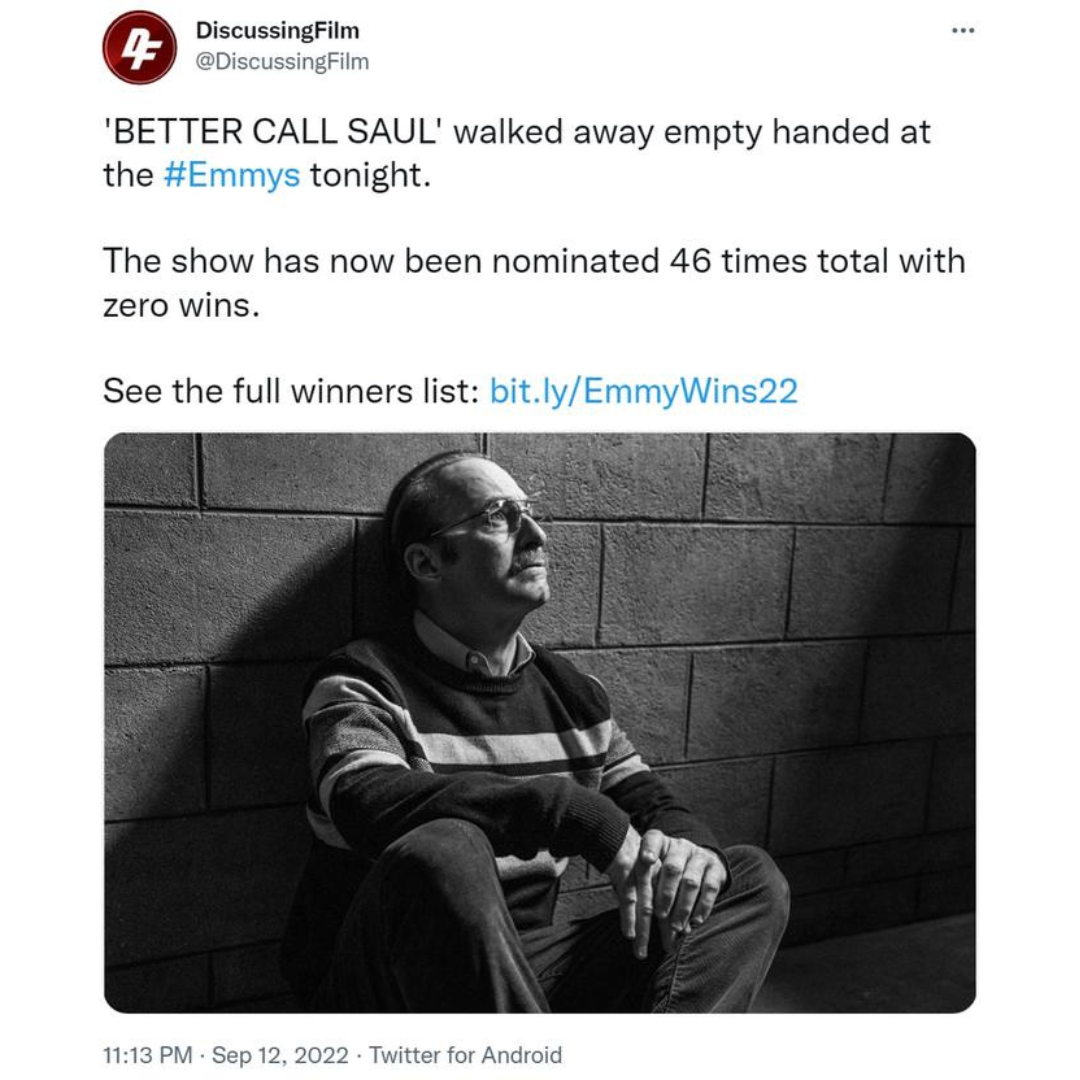Click the 'zero wins.' text

182,305
